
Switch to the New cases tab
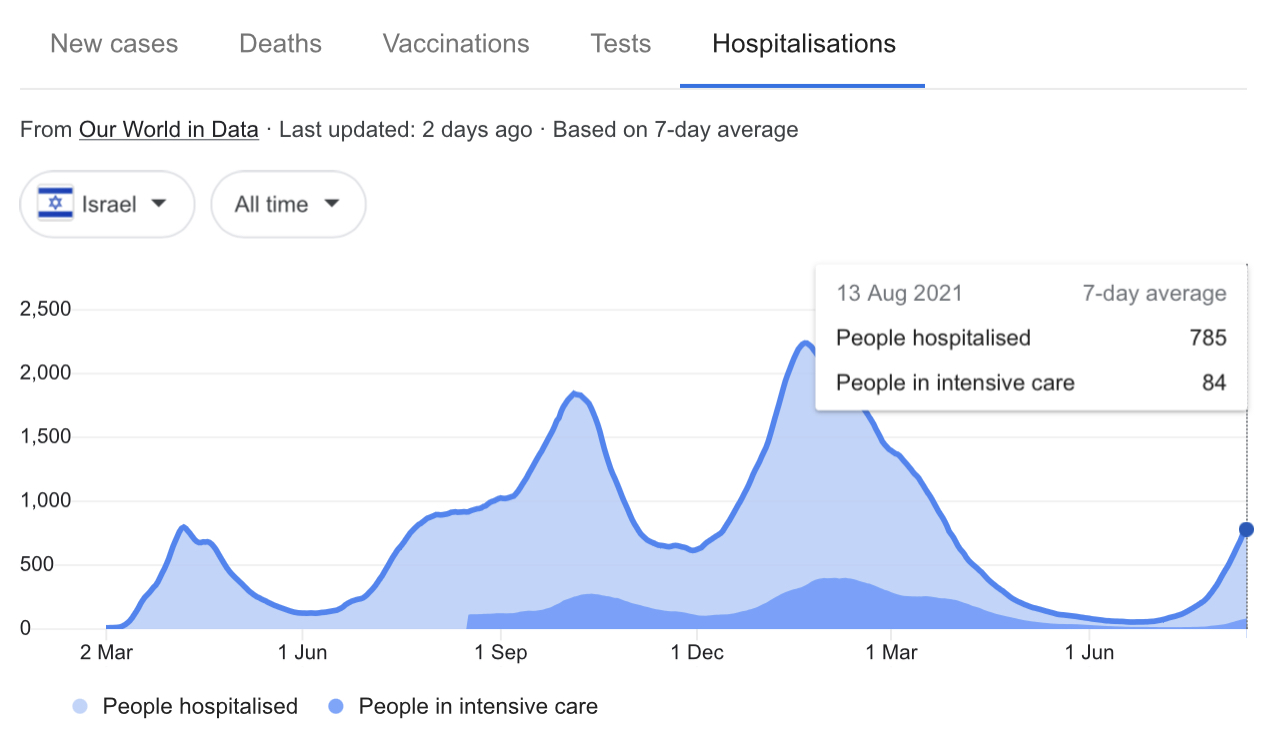click(114, 44)
